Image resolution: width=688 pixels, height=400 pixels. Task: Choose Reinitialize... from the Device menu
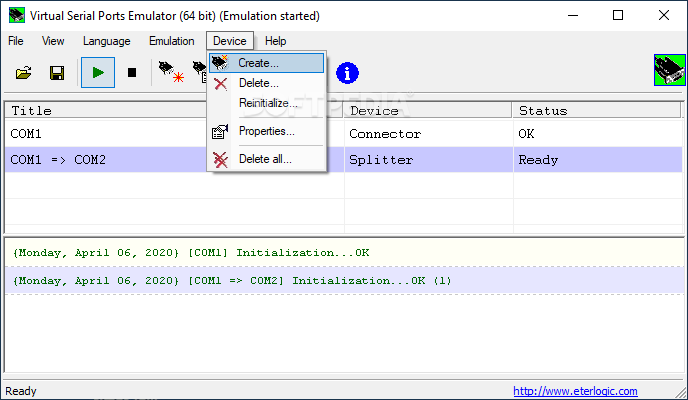coord(266,103)
